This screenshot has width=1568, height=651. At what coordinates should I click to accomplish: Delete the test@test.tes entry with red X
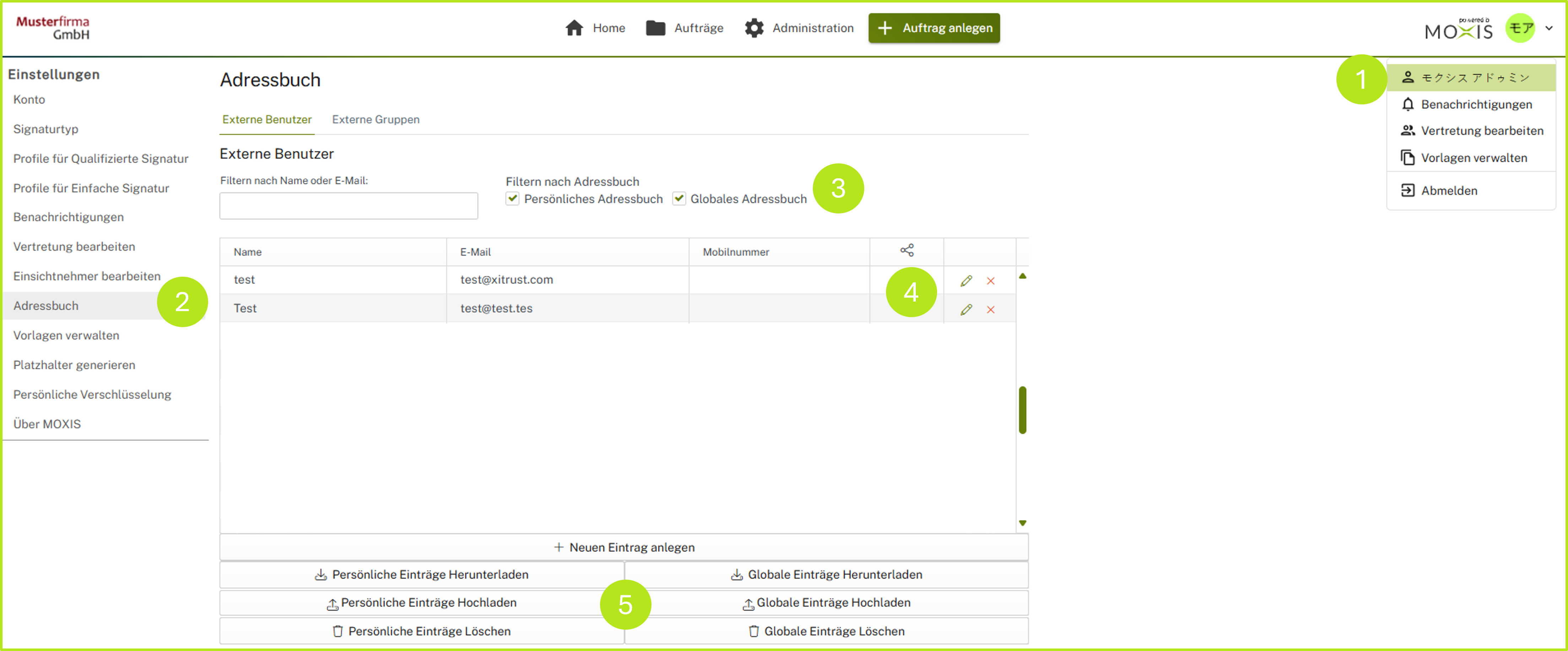point(990,309)
